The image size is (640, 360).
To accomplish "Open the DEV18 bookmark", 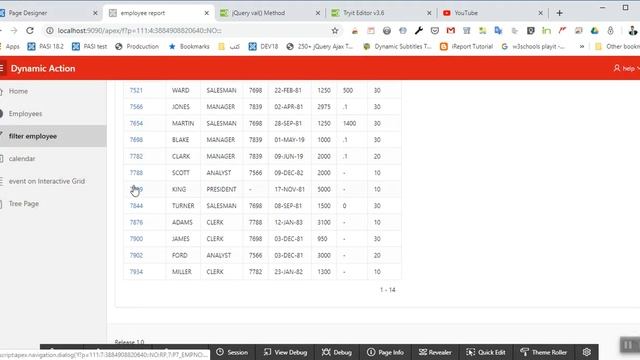I will coord(263,47).
